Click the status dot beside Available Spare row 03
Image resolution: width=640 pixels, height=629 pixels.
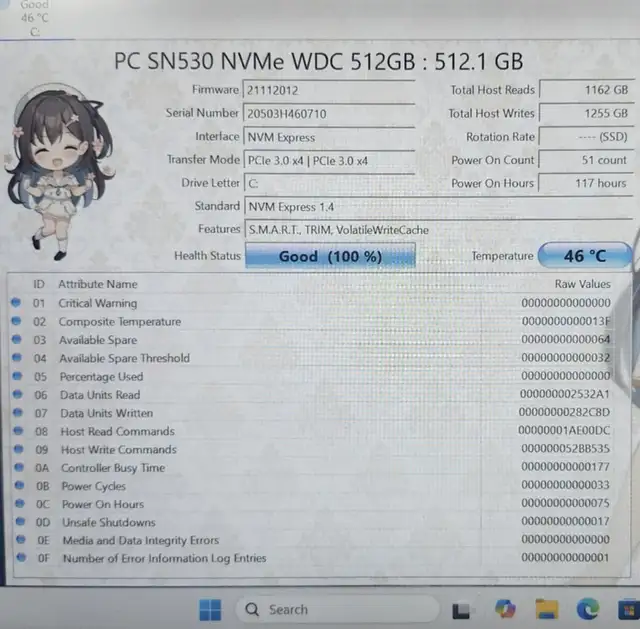[17, 339]
